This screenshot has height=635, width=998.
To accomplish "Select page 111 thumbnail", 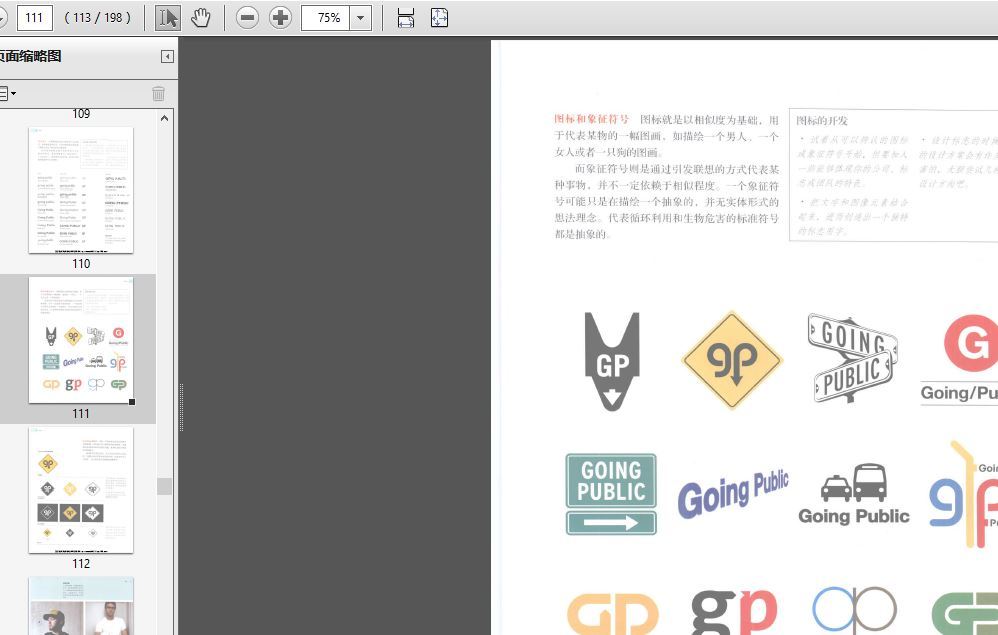I will (x=81, y=340).
